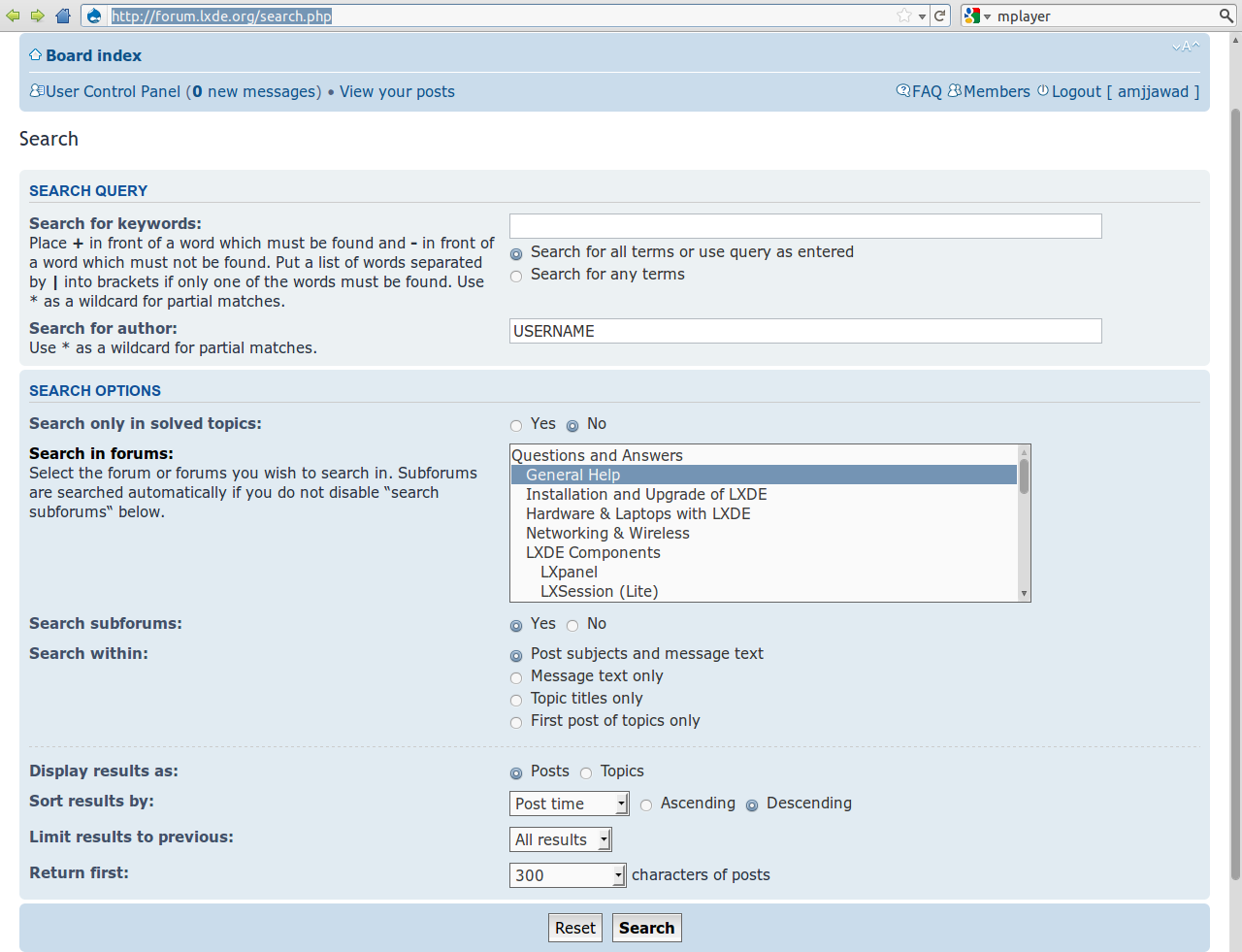Click the forum list scroll up arrow

[1024, 452]
